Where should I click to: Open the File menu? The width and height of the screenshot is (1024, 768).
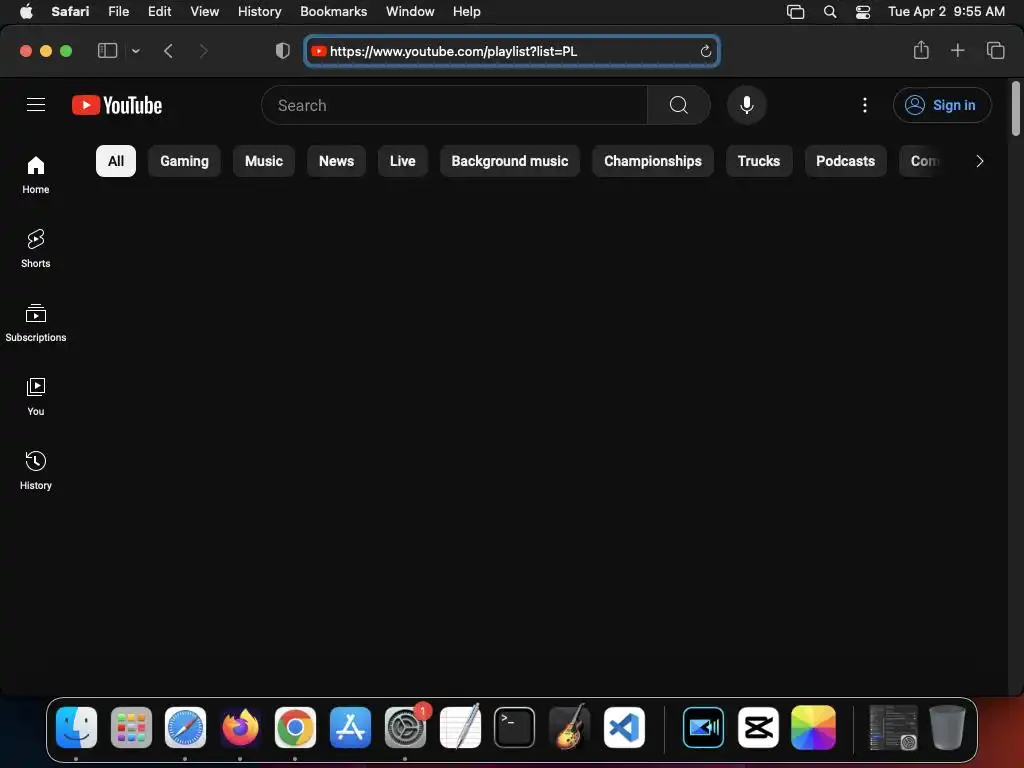(118, 11)
